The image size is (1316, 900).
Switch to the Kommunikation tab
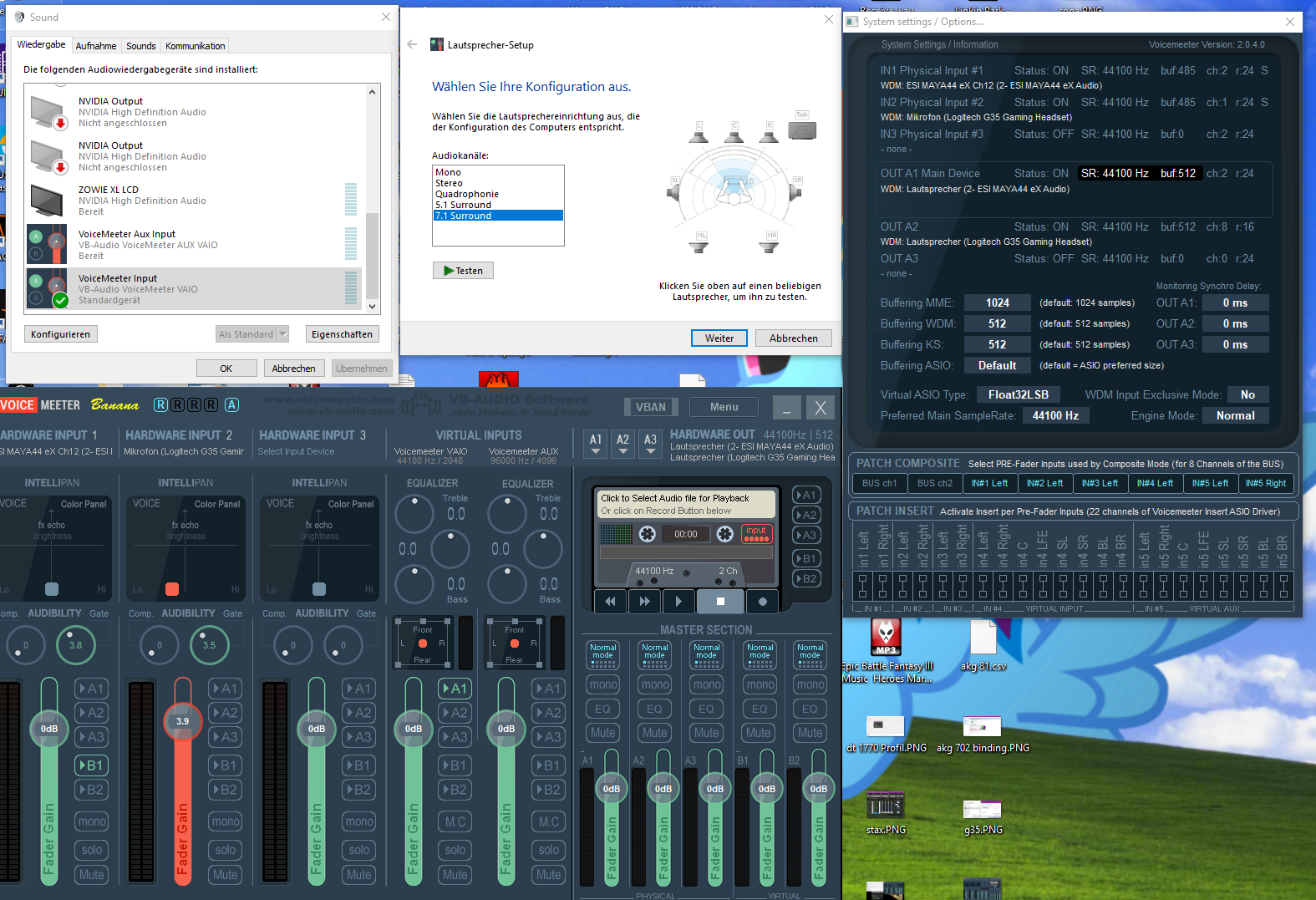[195, 46]
